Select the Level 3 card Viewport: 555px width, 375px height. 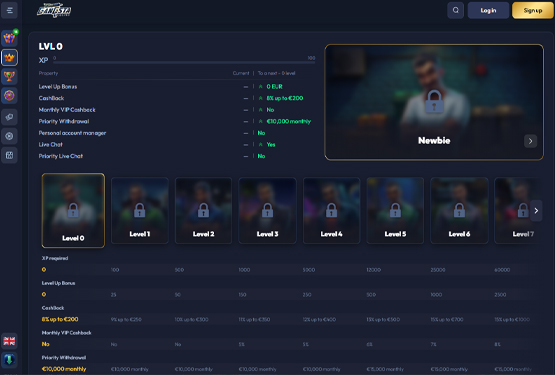click(x=267, y=210)
